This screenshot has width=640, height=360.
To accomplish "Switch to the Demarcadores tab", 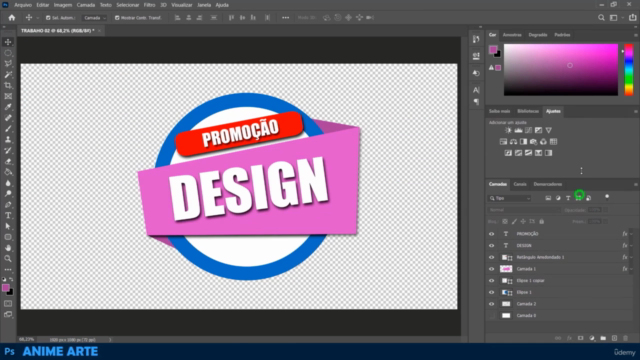I will [548, 184].
